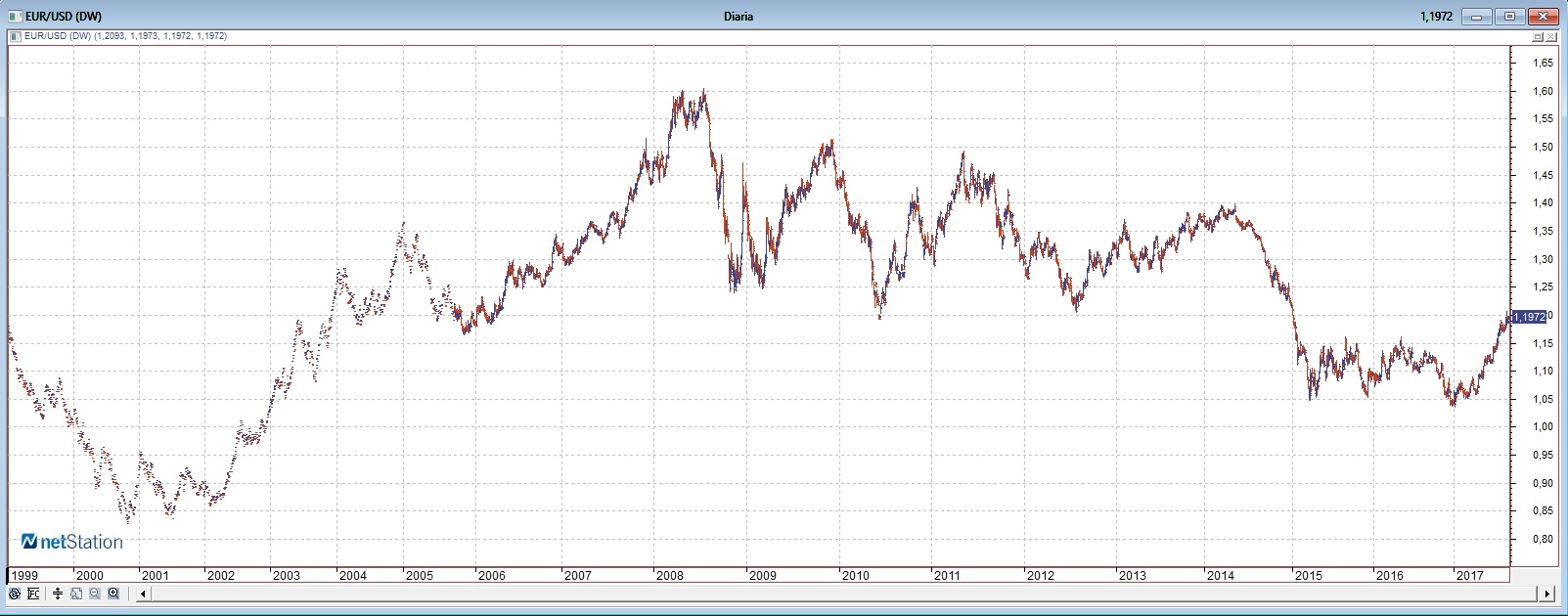Click the small chart icon before EUR/USD legend
The width and height of the screenshot is (1568, 616).
pyautogui.click(x=15, y=36)
